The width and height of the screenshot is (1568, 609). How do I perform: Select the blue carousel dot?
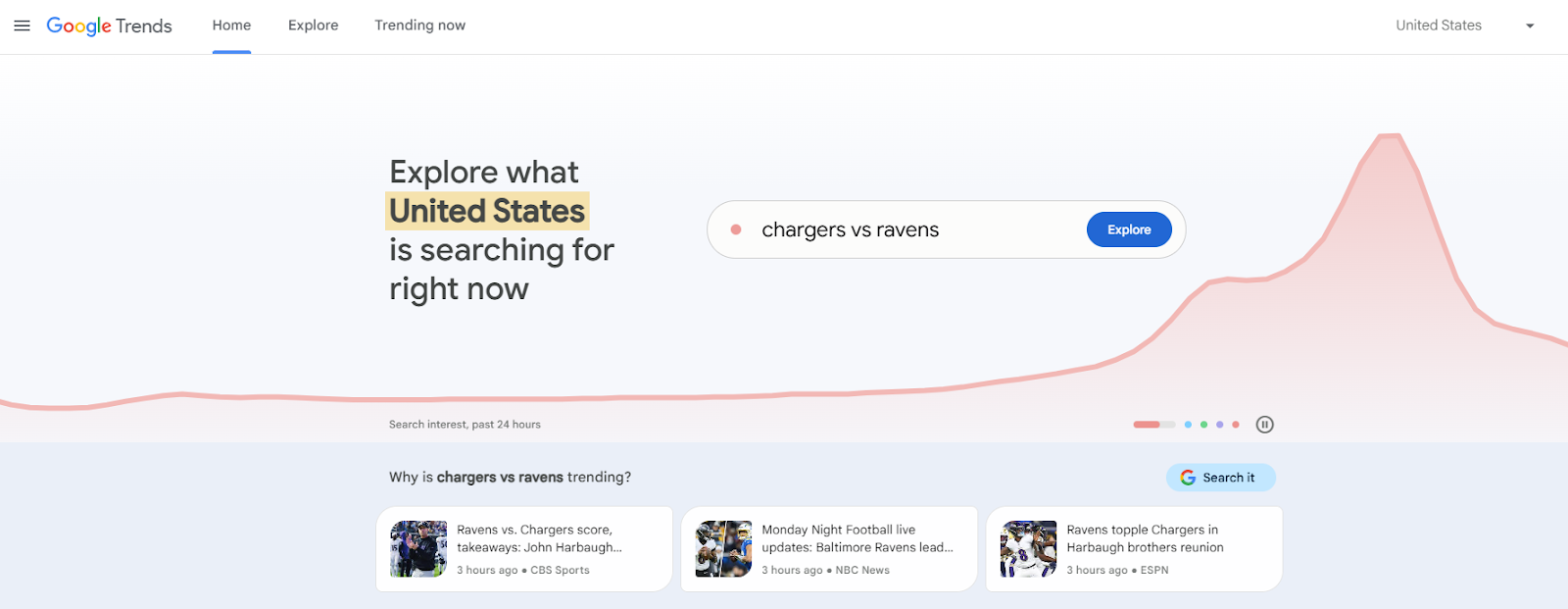[1189, 424]
